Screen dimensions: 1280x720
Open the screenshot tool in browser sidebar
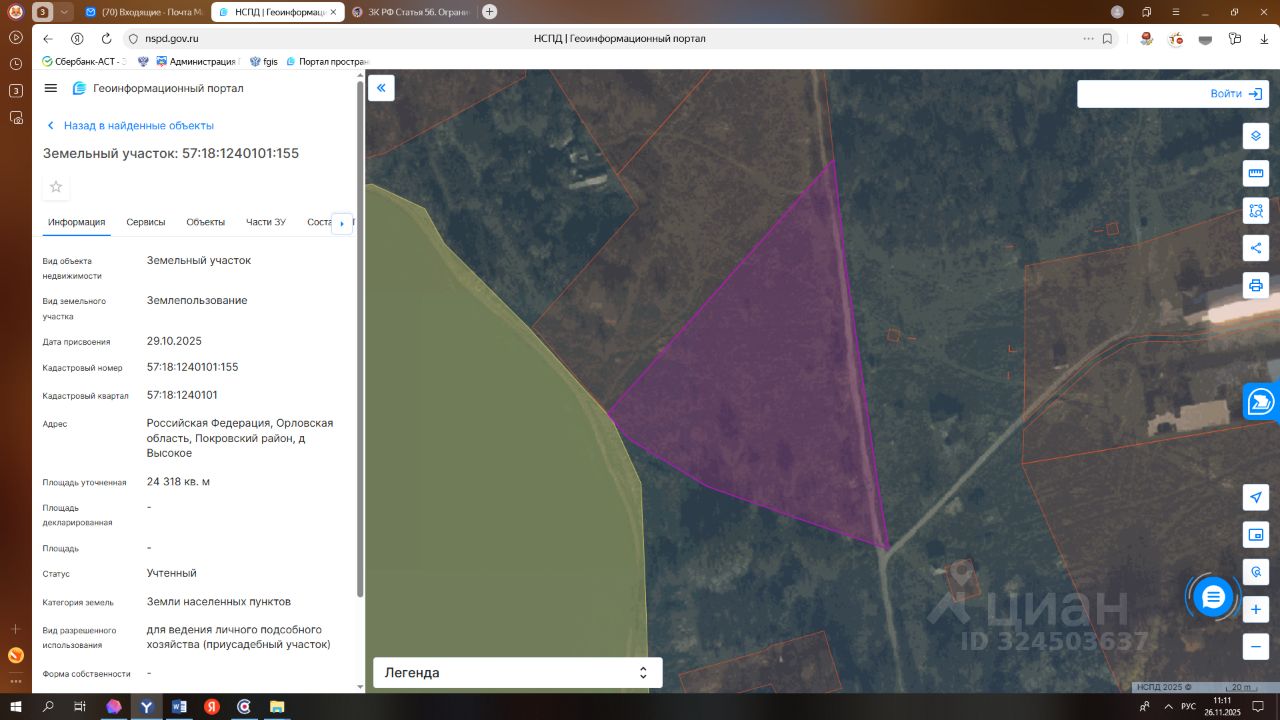(15, 117)
